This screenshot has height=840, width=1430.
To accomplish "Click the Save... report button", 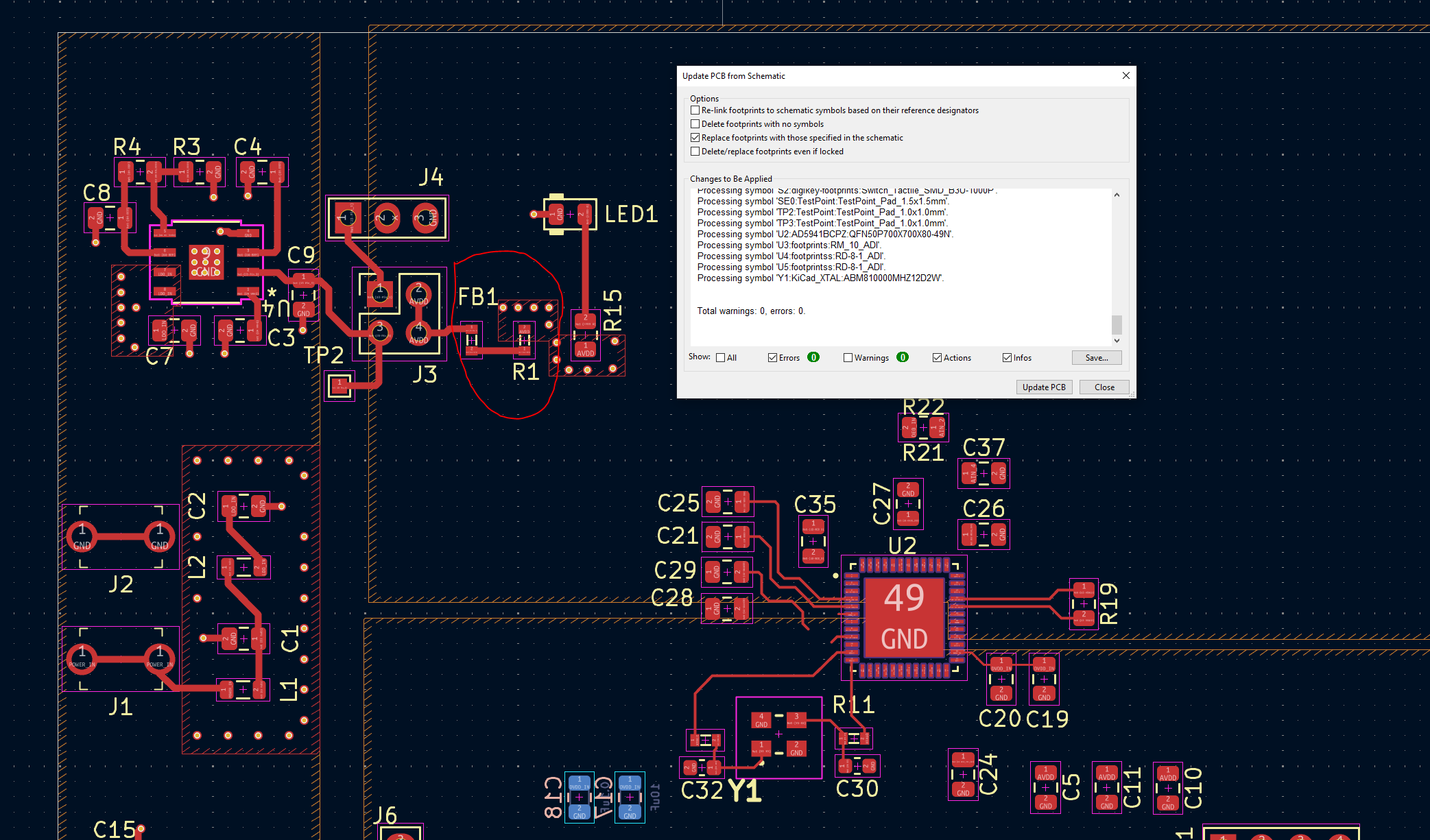I will [x=1097, y=358].
